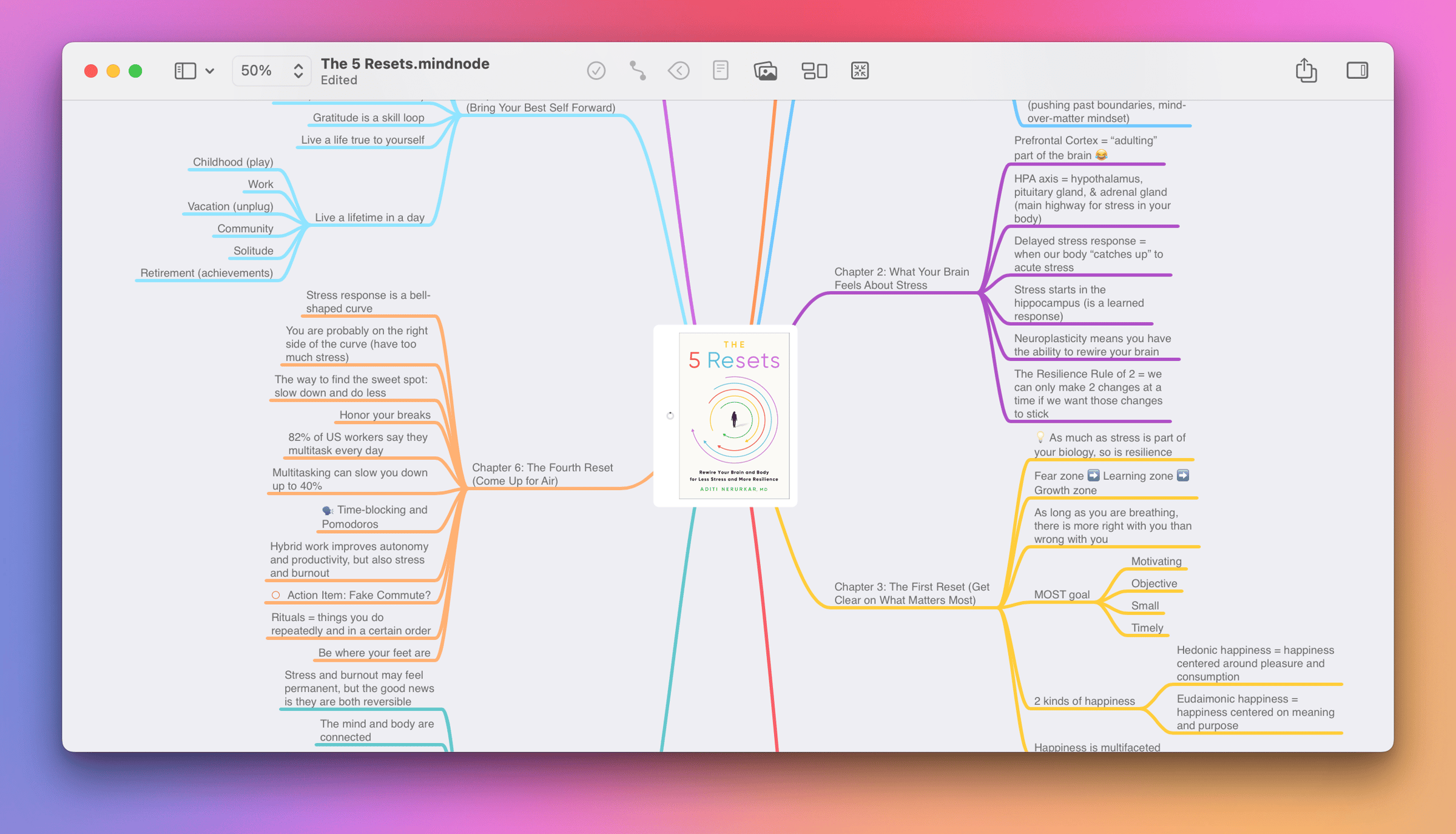Click The way to find the sweet spot node

[351, 386]
